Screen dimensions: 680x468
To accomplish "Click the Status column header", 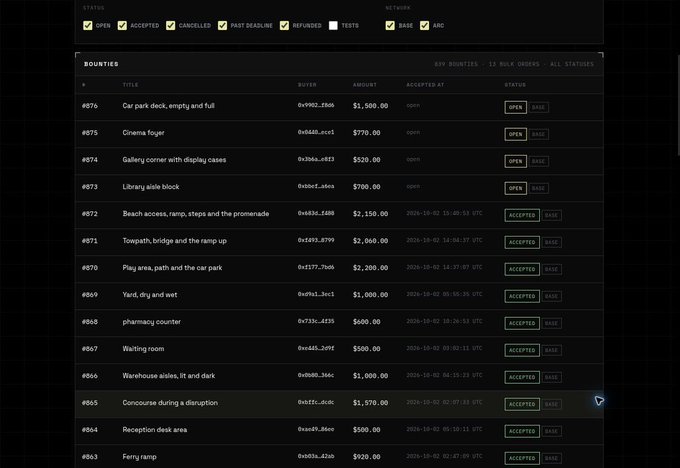I will coord(515,85).
